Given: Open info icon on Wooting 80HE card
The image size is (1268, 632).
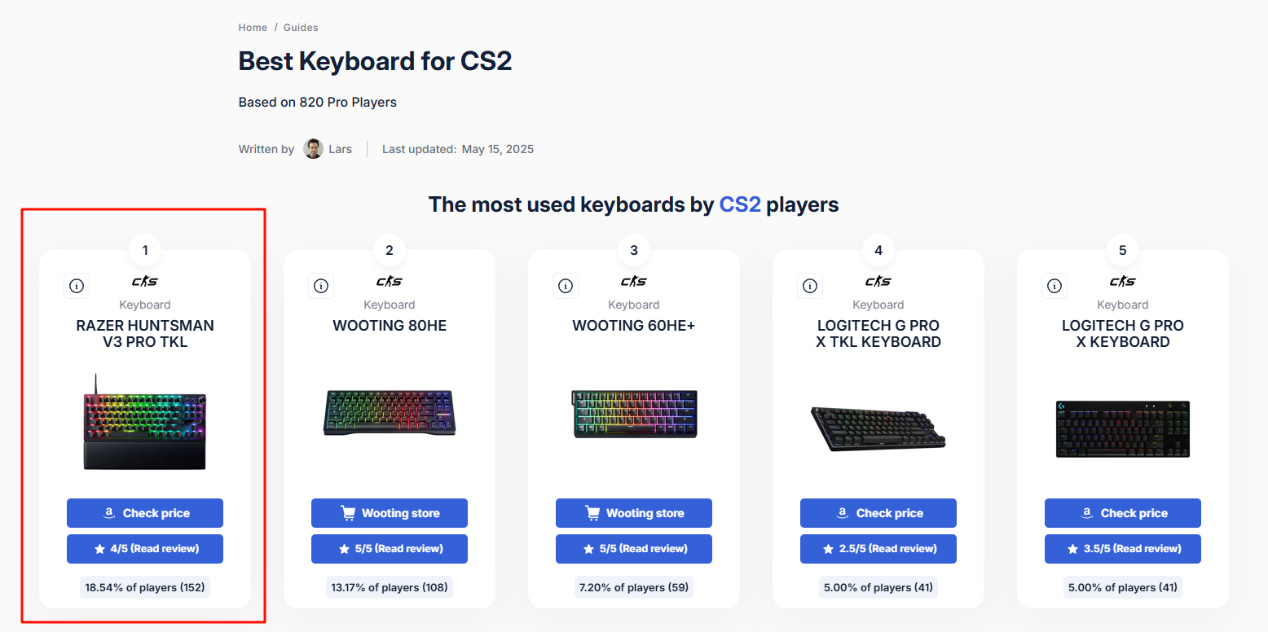Looking at the screenshot, I should (321, 286).
